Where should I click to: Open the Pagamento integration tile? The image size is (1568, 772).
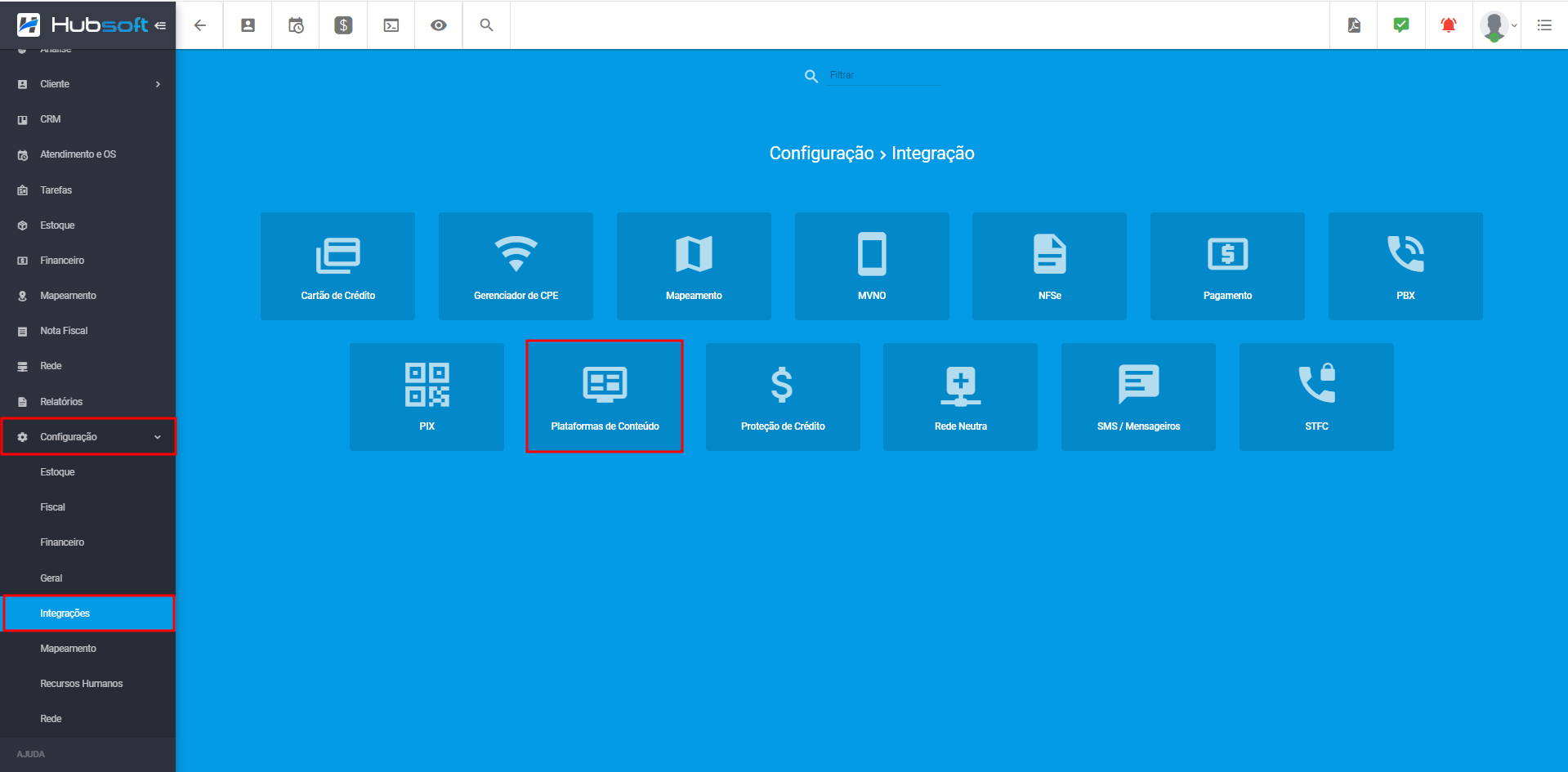pos(1227,266)
